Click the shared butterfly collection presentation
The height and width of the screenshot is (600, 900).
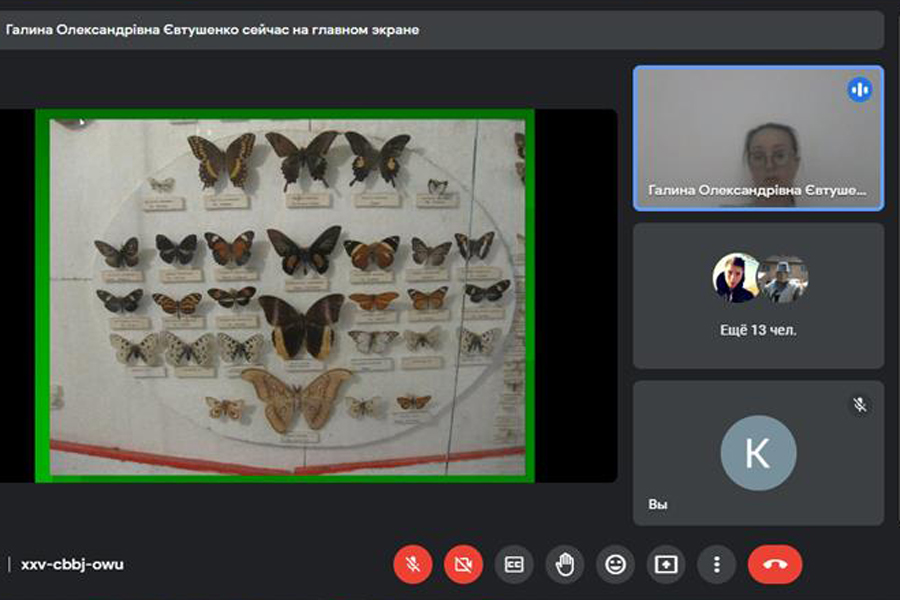(x=285, y=295)
